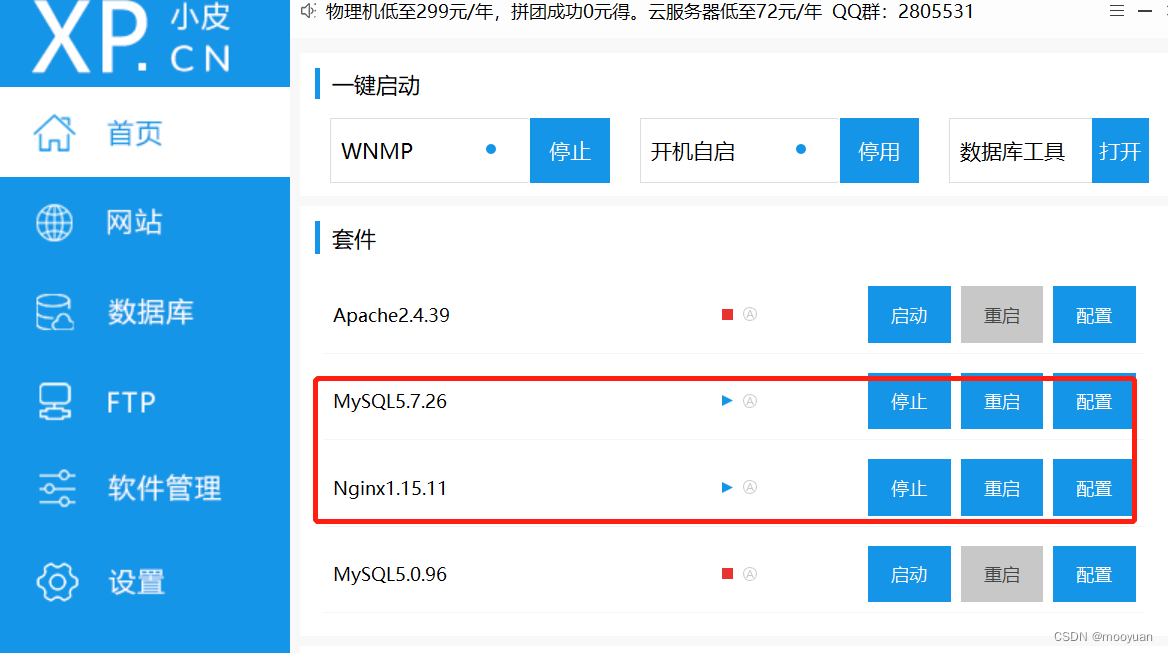This screenshot has width=1168, height=653.
Task: Click the 停用 button for 开机自启
Action: [x=879, y=150]
